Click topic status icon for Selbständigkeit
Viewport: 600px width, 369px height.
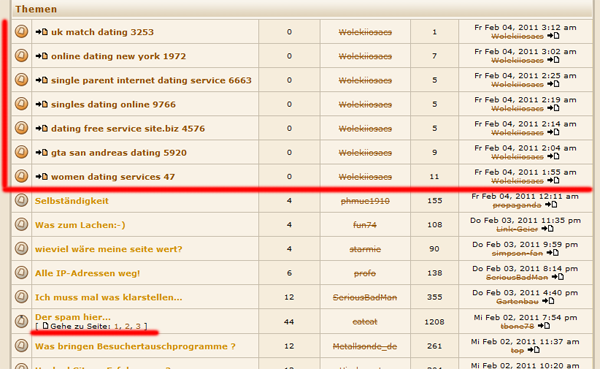(21, 200)
